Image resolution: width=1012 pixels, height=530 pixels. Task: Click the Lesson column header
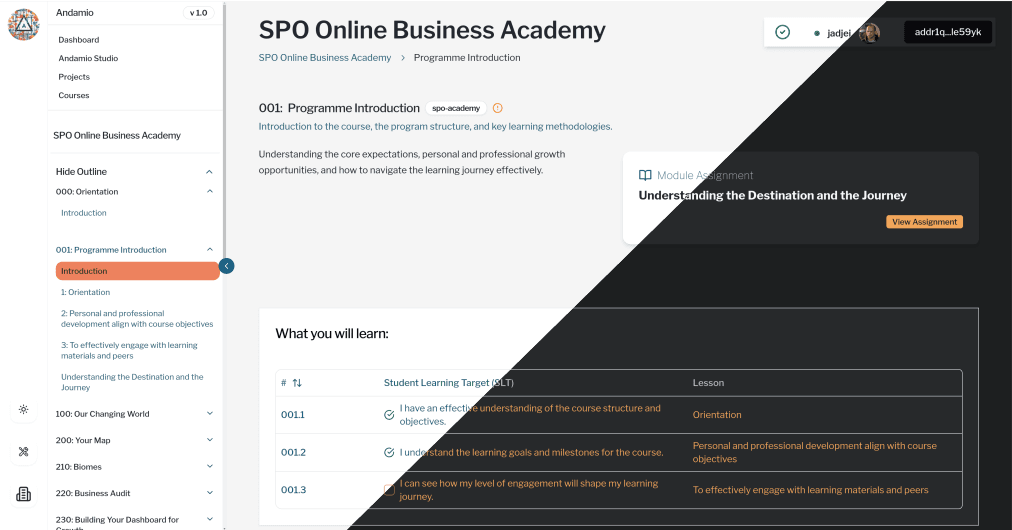click(x=708, y=383)
